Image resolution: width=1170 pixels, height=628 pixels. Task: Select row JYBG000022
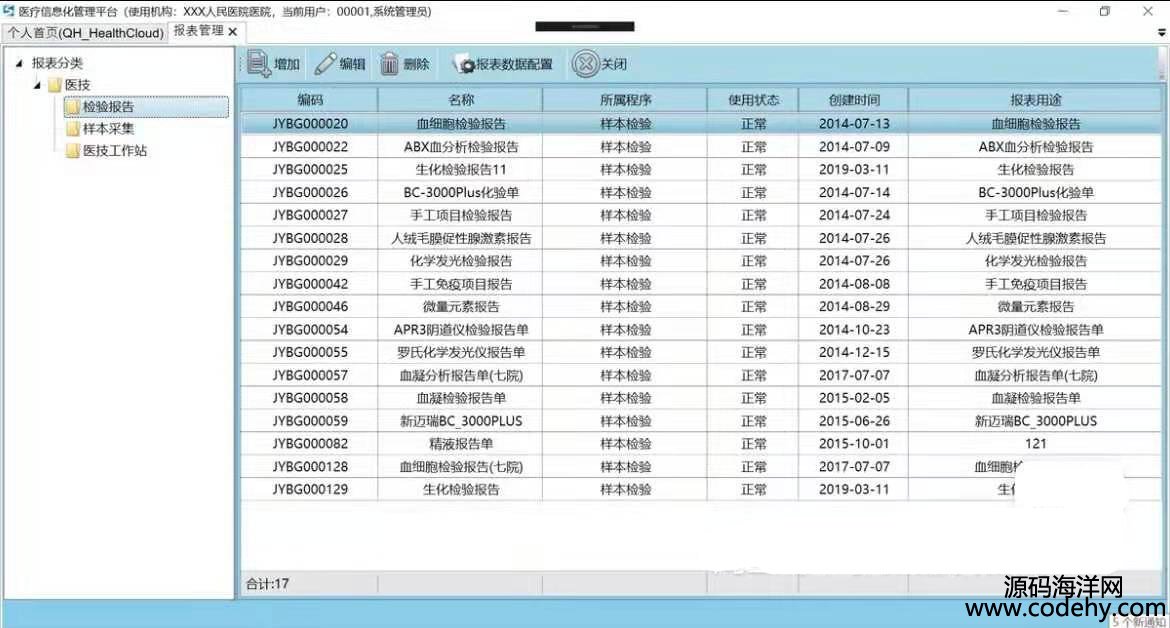point(701,147)
